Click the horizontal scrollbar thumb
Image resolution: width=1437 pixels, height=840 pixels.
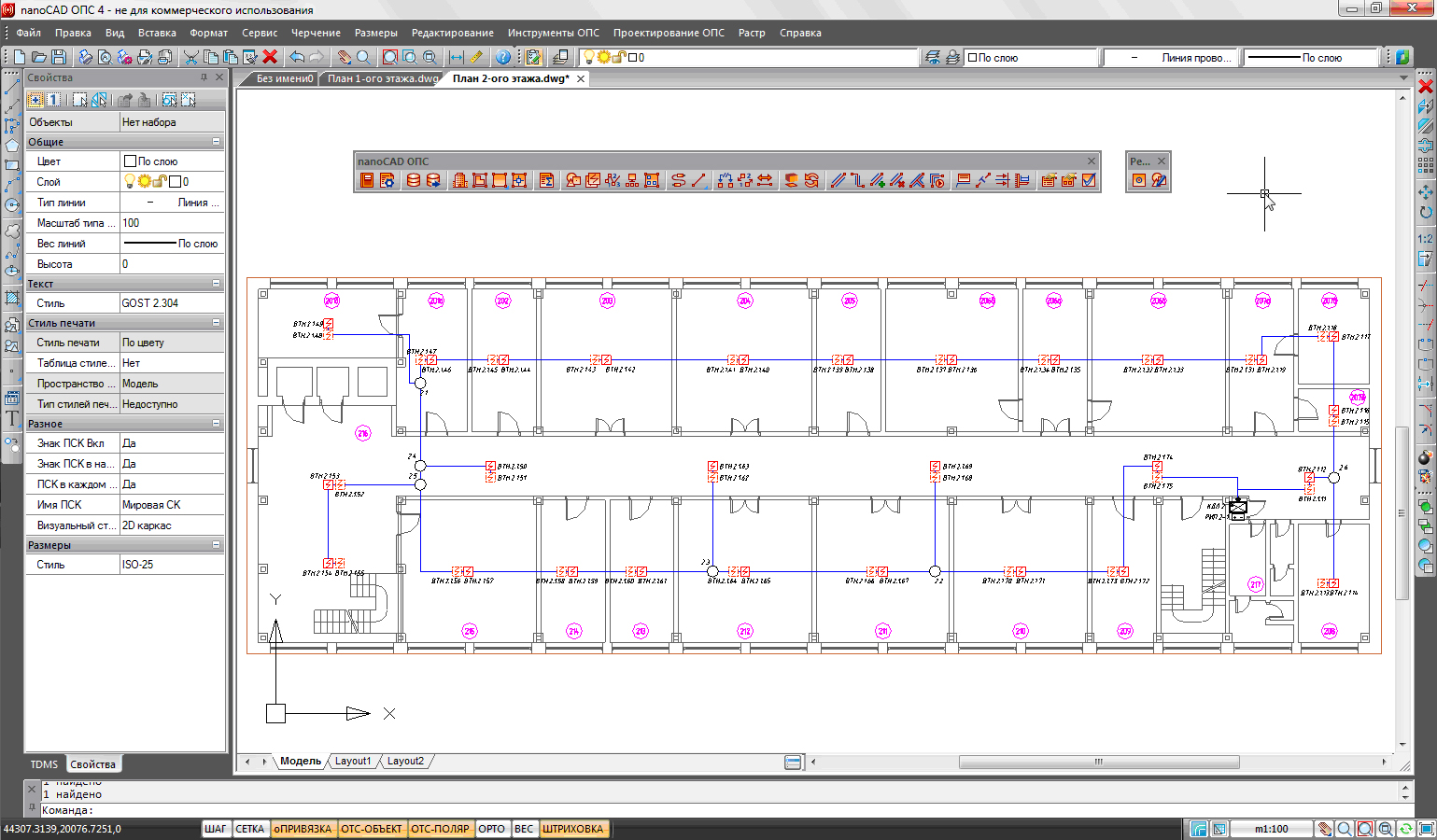tap(1099, 762)
